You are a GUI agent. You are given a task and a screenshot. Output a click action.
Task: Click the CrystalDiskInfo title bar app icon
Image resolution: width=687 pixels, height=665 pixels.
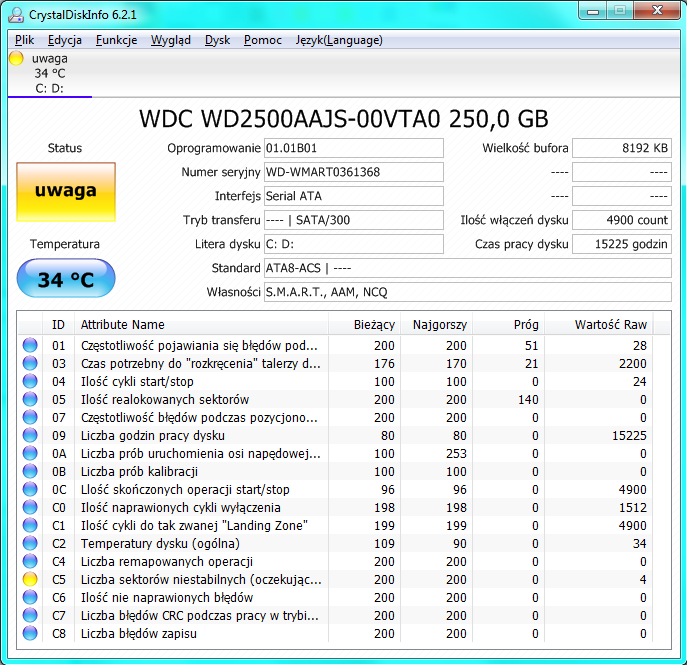[x=16, y=14]
